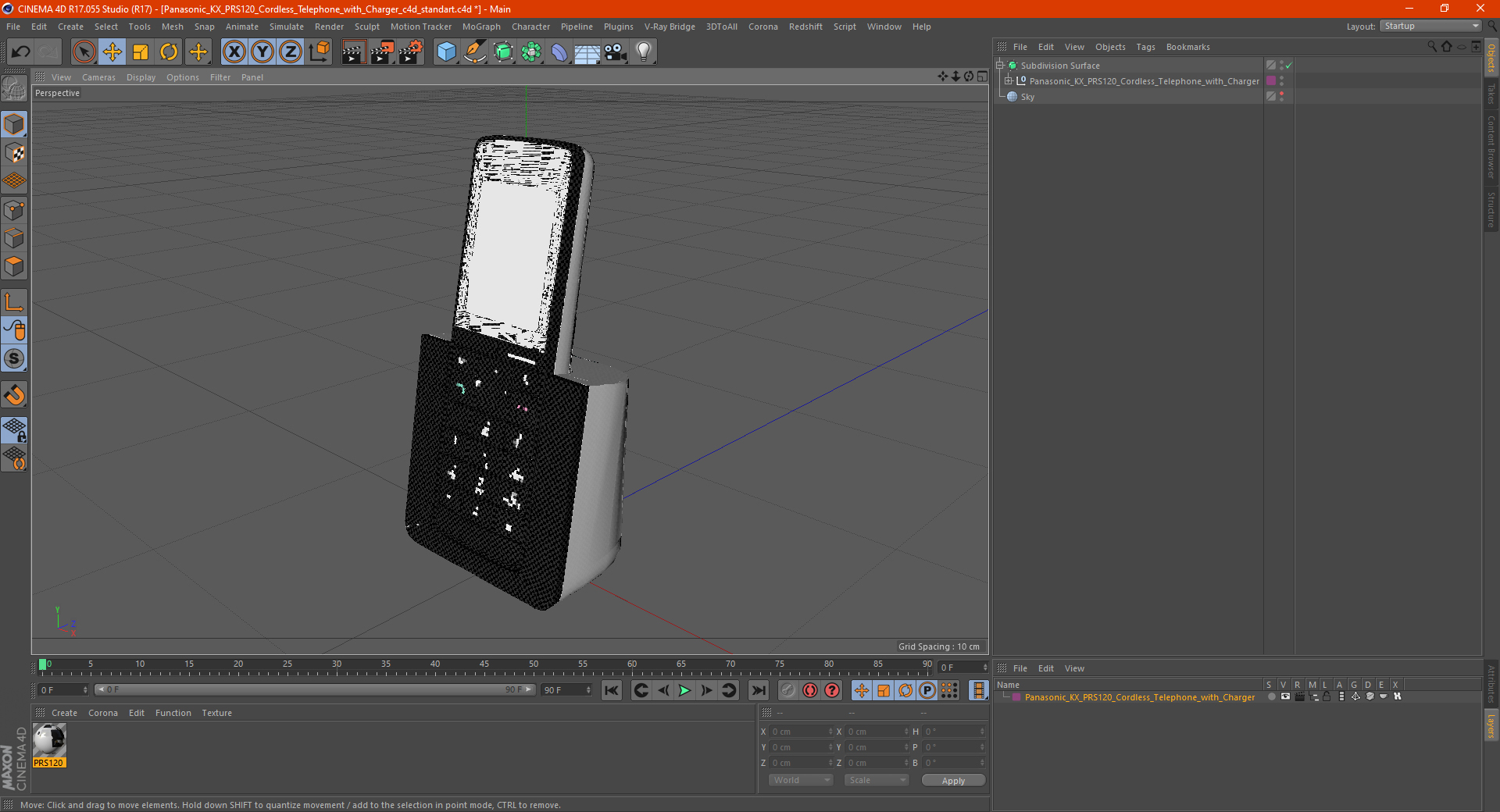Toggle Locked Workplane icon
The height and width of the screenshot is (812, 1500).
tap(14, 429)
